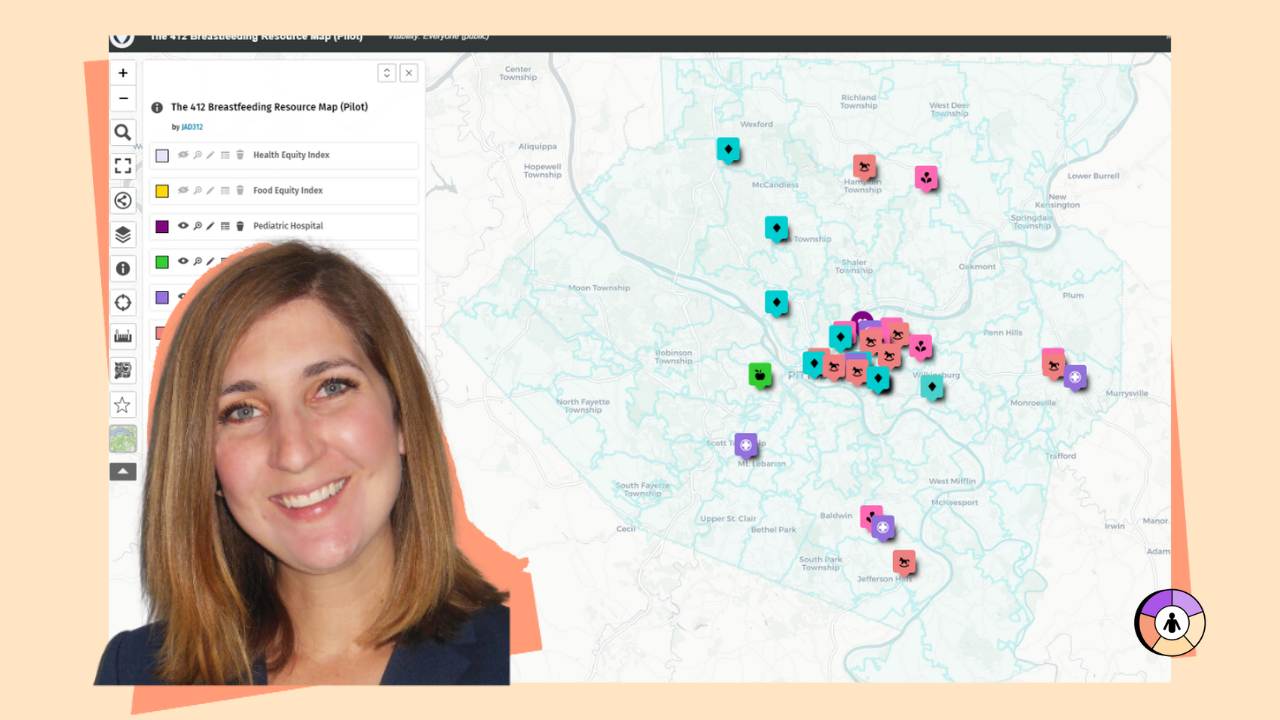Center map on my location crosshair

click(123, 302)
